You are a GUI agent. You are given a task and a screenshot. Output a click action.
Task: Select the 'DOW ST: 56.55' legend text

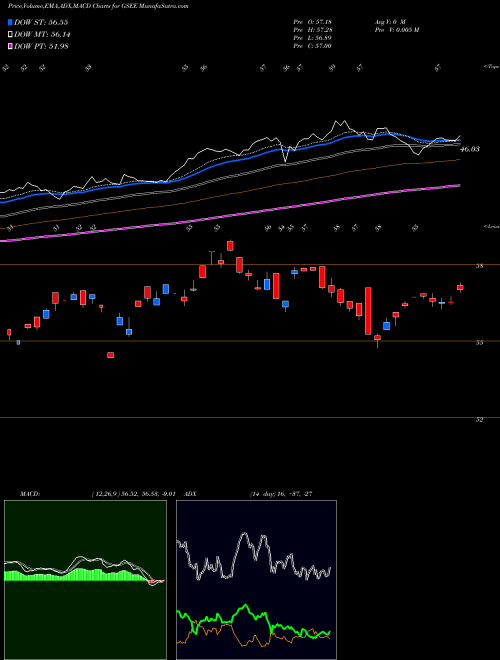point(41,22)
